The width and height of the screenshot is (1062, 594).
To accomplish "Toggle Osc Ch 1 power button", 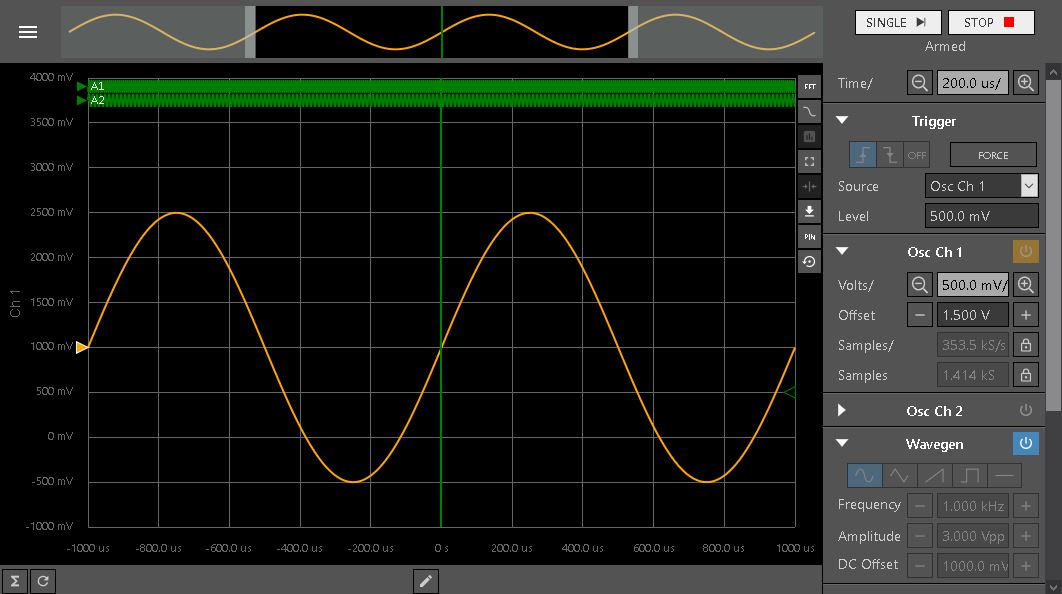I will tap(1026, 252).
